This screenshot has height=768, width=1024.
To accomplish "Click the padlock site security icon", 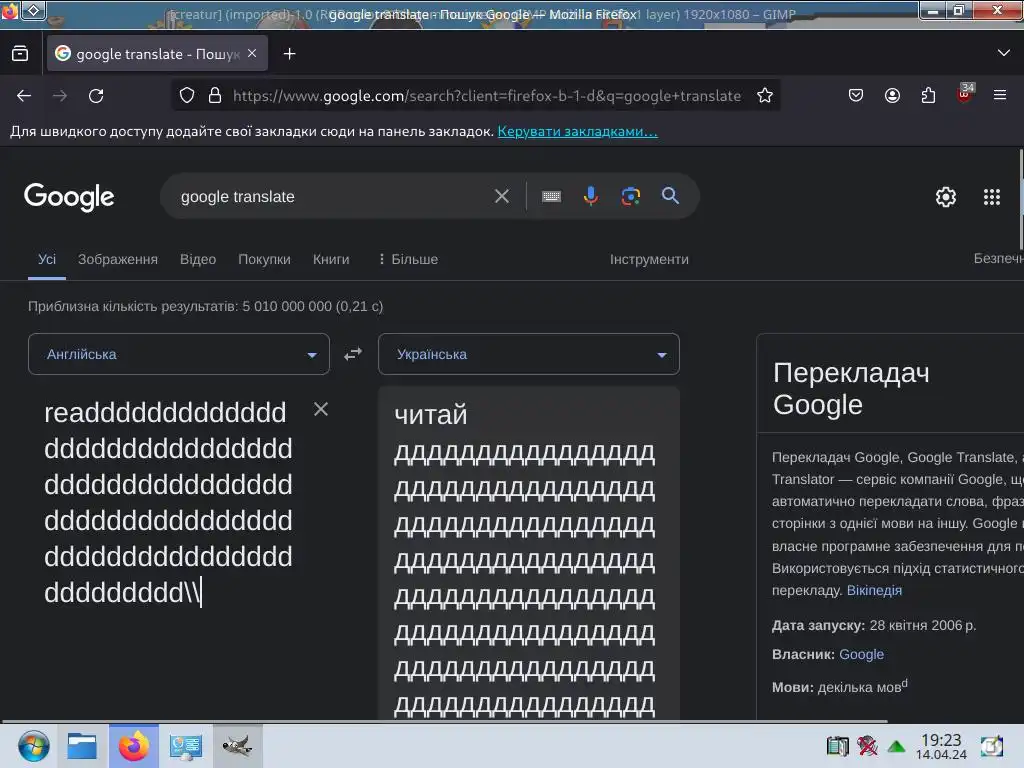I will pyautogui.click(x=215, y=95).
